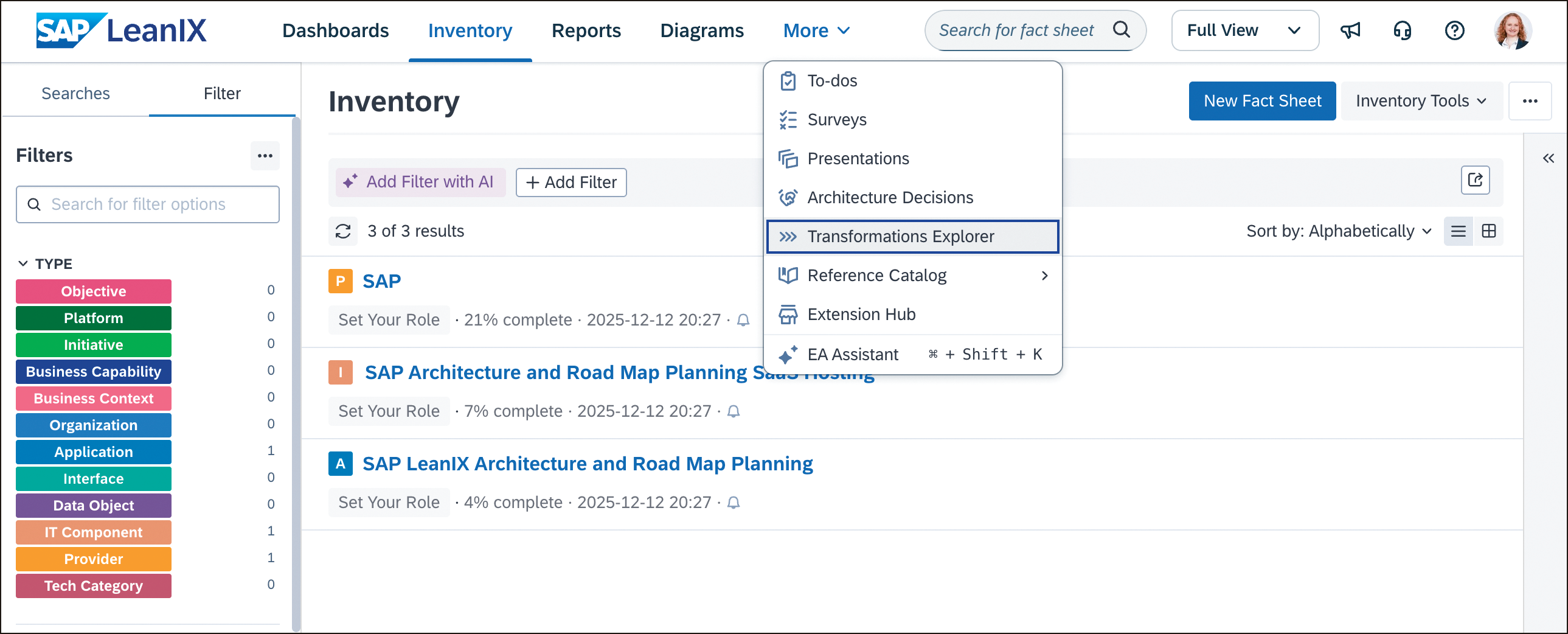Filter by Application type
1568x634 pixels.
pos(94,452)
